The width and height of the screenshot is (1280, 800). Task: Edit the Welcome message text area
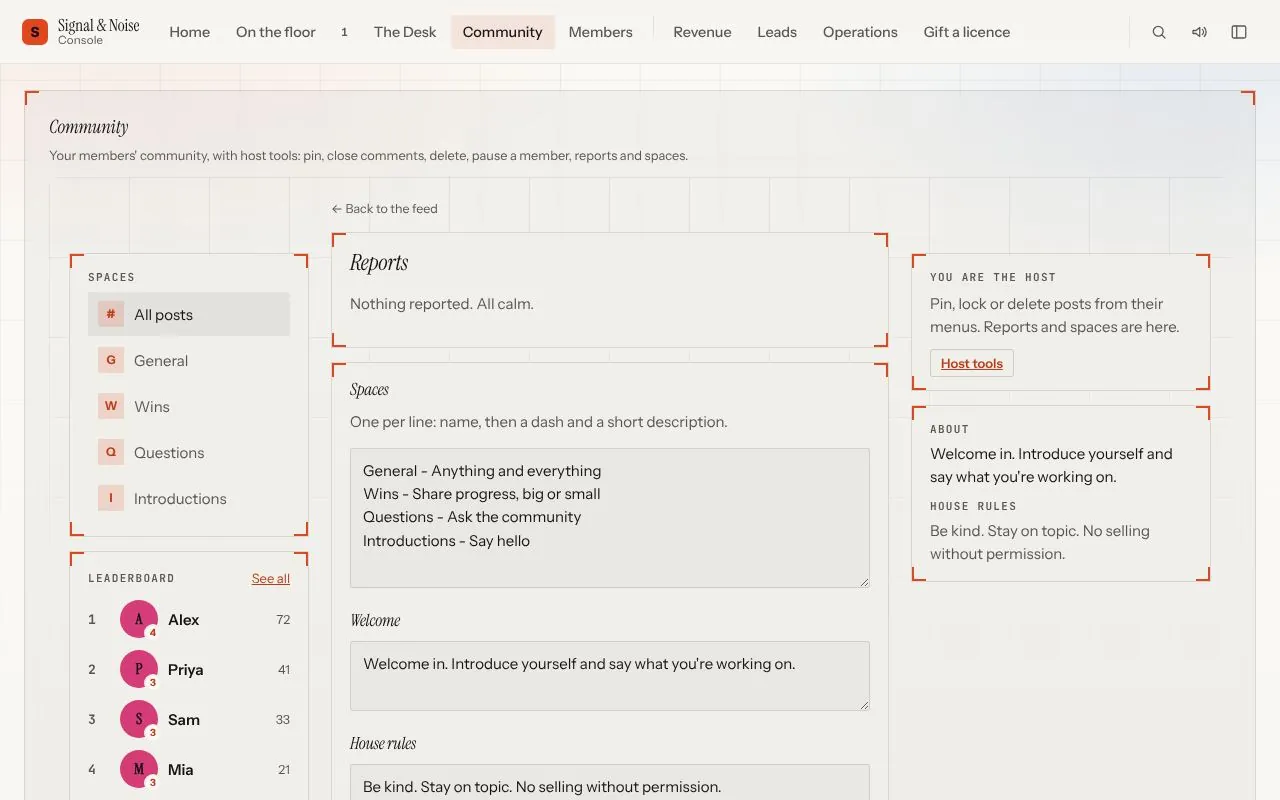[610, 676]
